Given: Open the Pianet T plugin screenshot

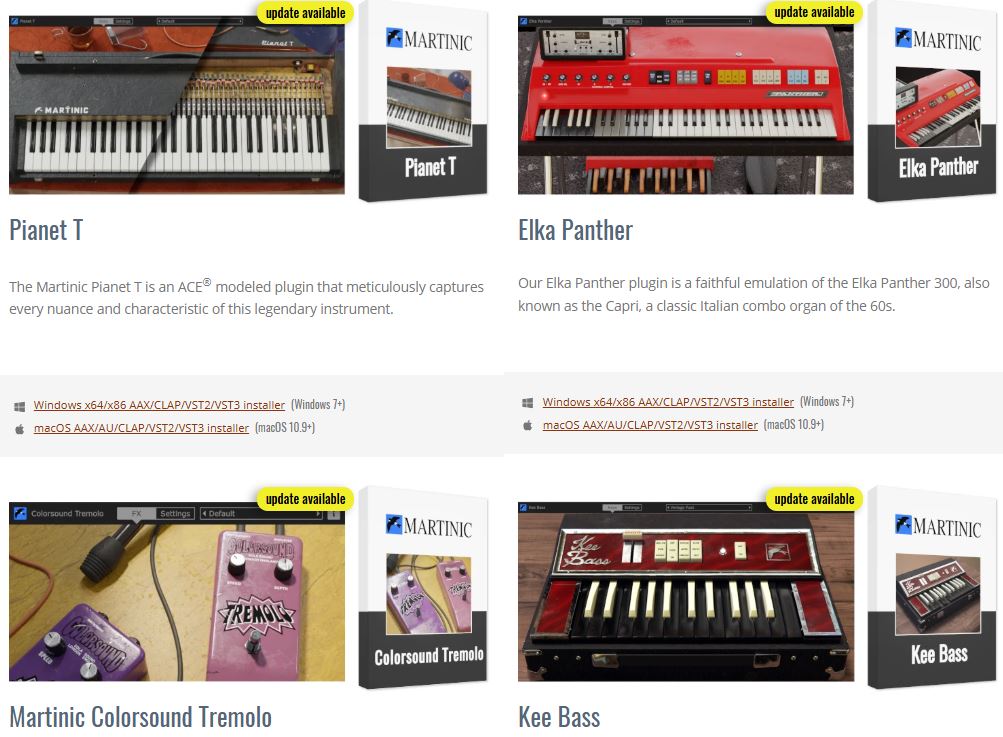Looking at the screenshot, I should click(x=177, y=105).
